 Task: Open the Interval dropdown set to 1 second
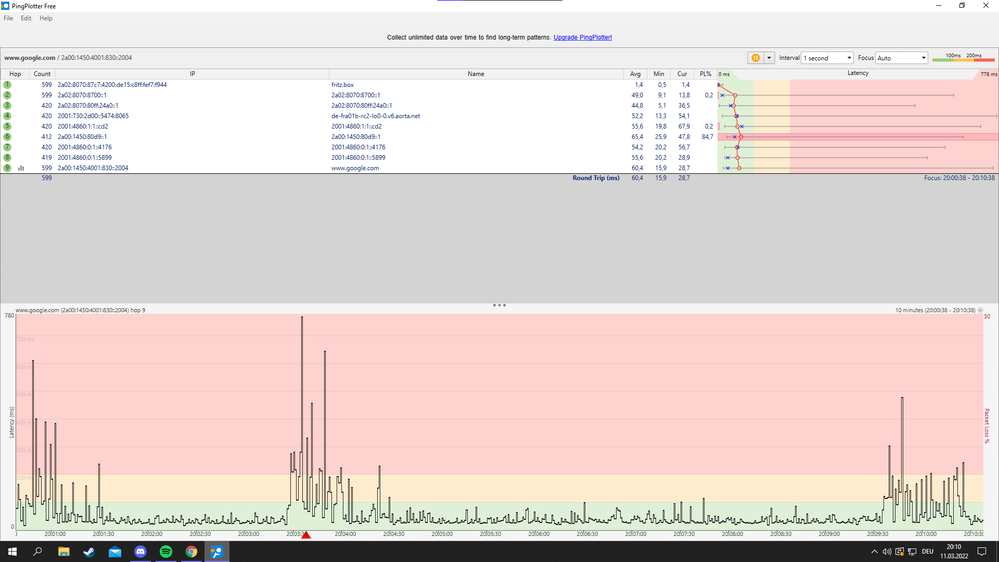pos(828,58)
